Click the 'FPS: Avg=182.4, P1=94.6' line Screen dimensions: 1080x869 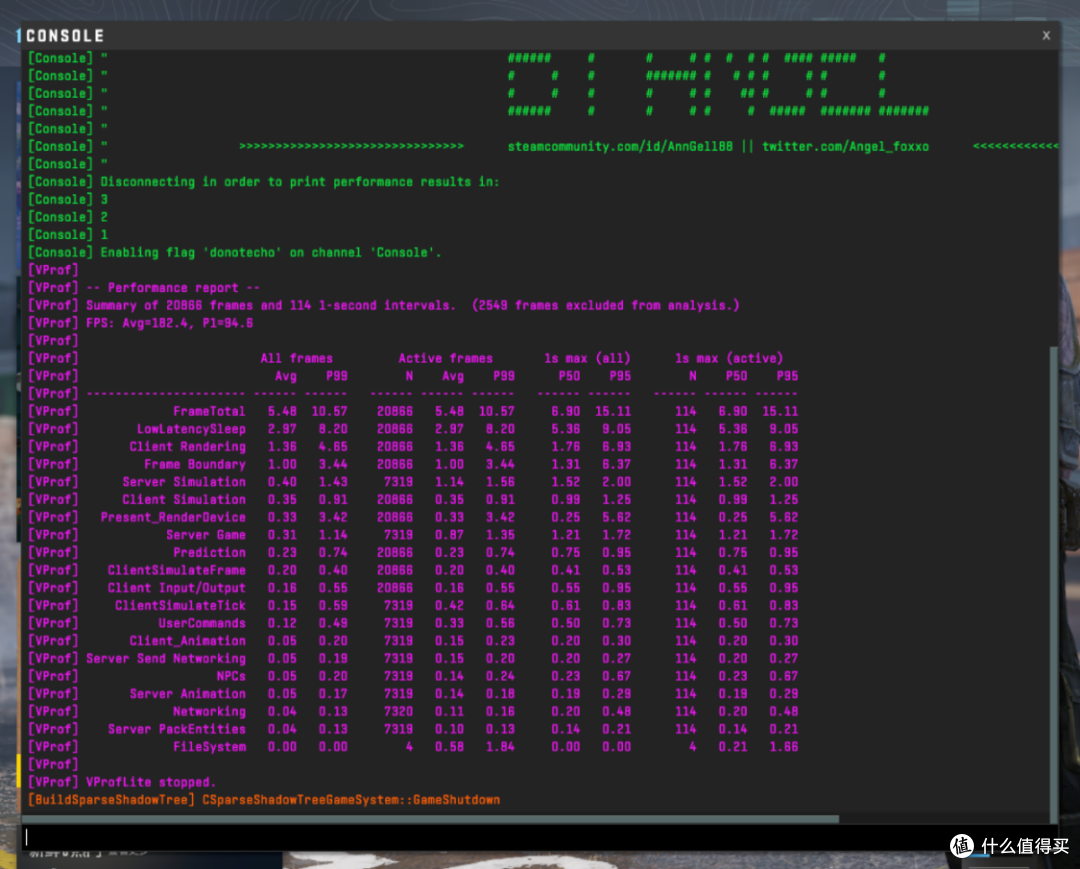[141, 323]
